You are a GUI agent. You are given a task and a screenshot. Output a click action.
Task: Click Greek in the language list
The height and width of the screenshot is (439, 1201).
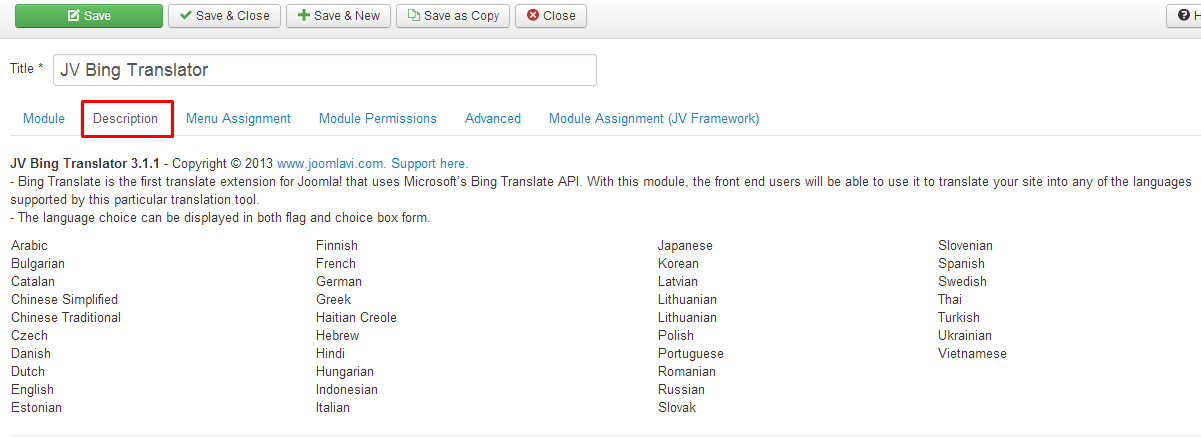[334, 299]
